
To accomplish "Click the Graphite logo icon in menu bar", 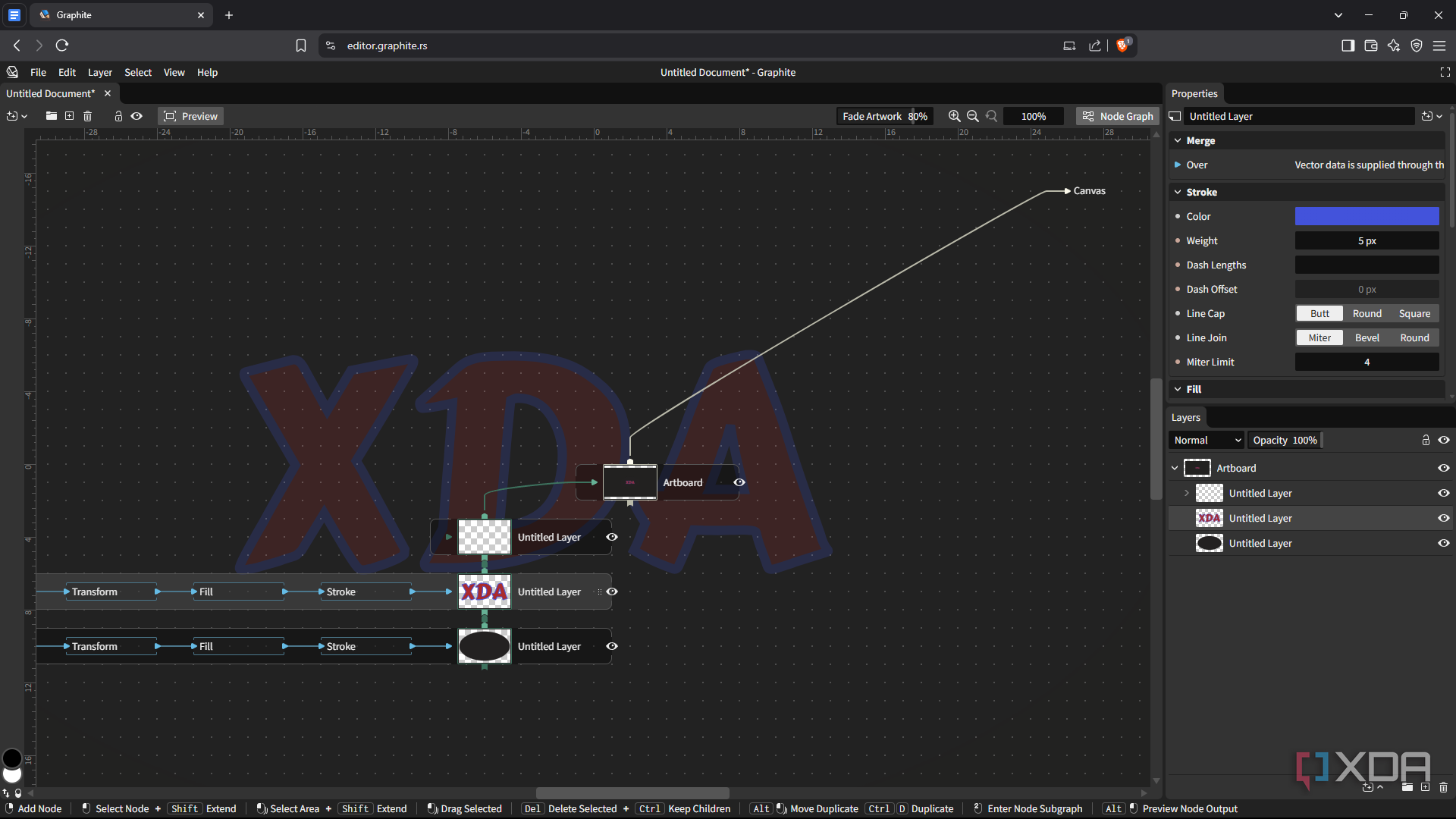I will (x=12, y=72).
